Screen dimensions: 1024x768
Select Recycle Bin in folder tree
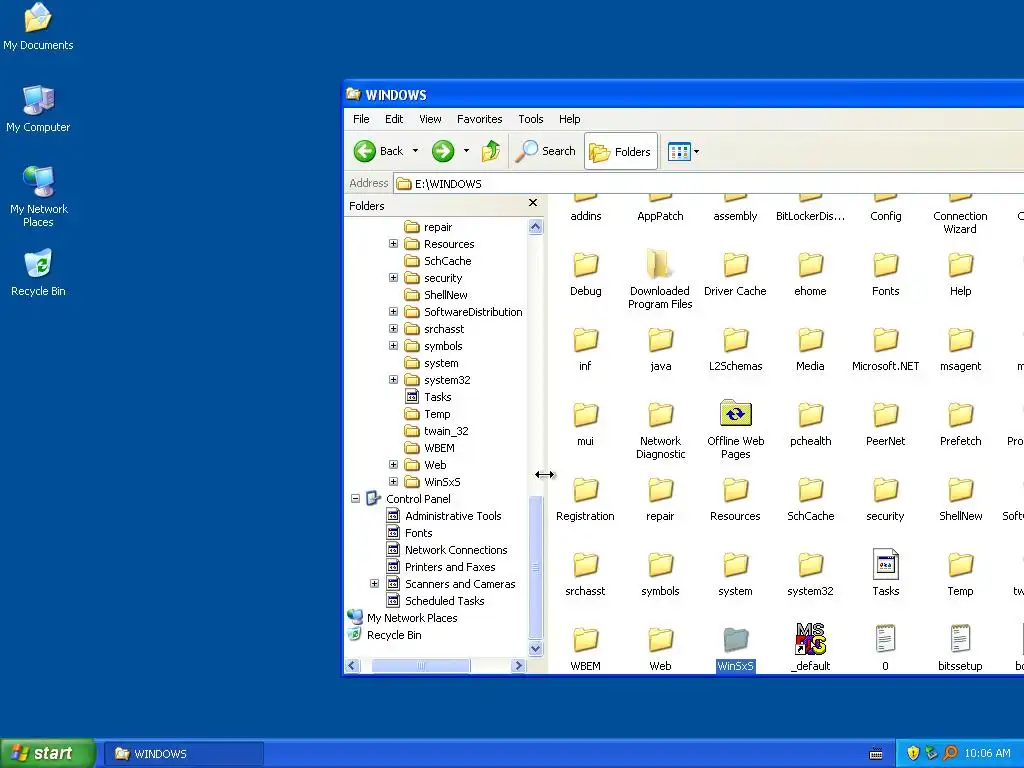(x=394, y=635)
